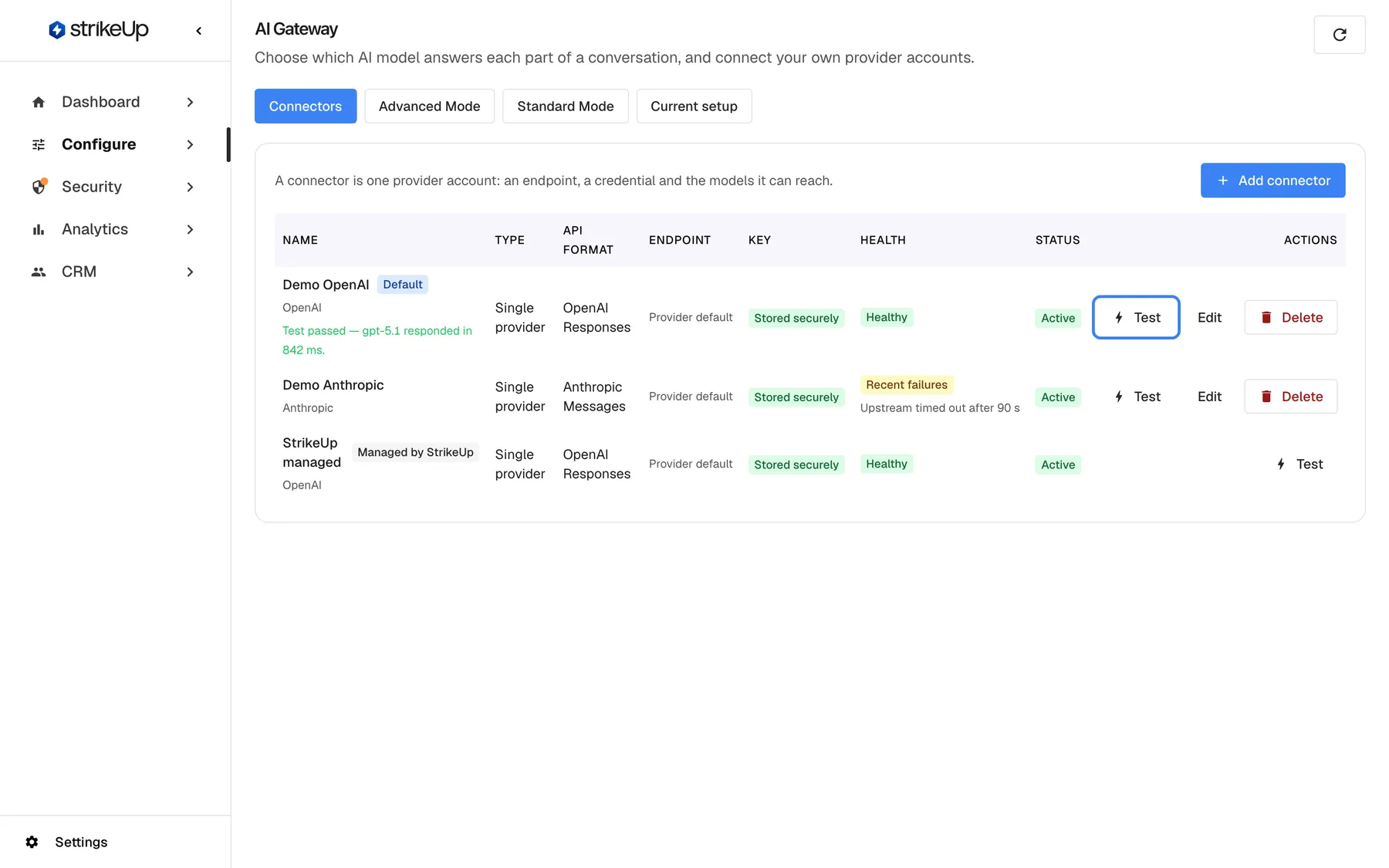Click the HEALTH column header

pyautogui.click(x=883, y=240)
